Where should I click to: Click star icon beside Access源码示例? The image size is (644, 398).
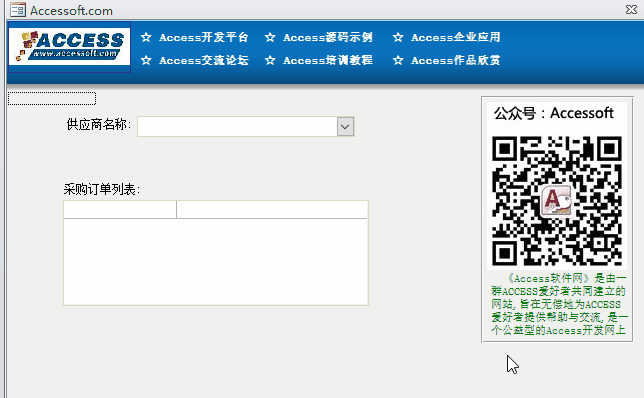tap(270, 37)
